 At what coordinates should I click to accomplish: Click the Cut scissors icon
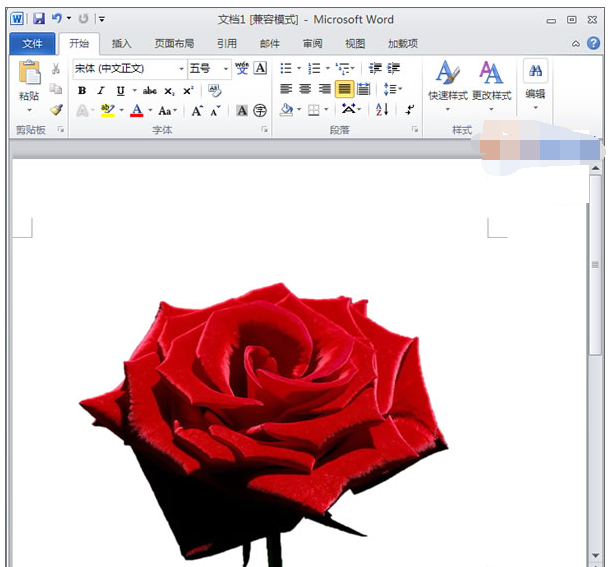(56, 69)
